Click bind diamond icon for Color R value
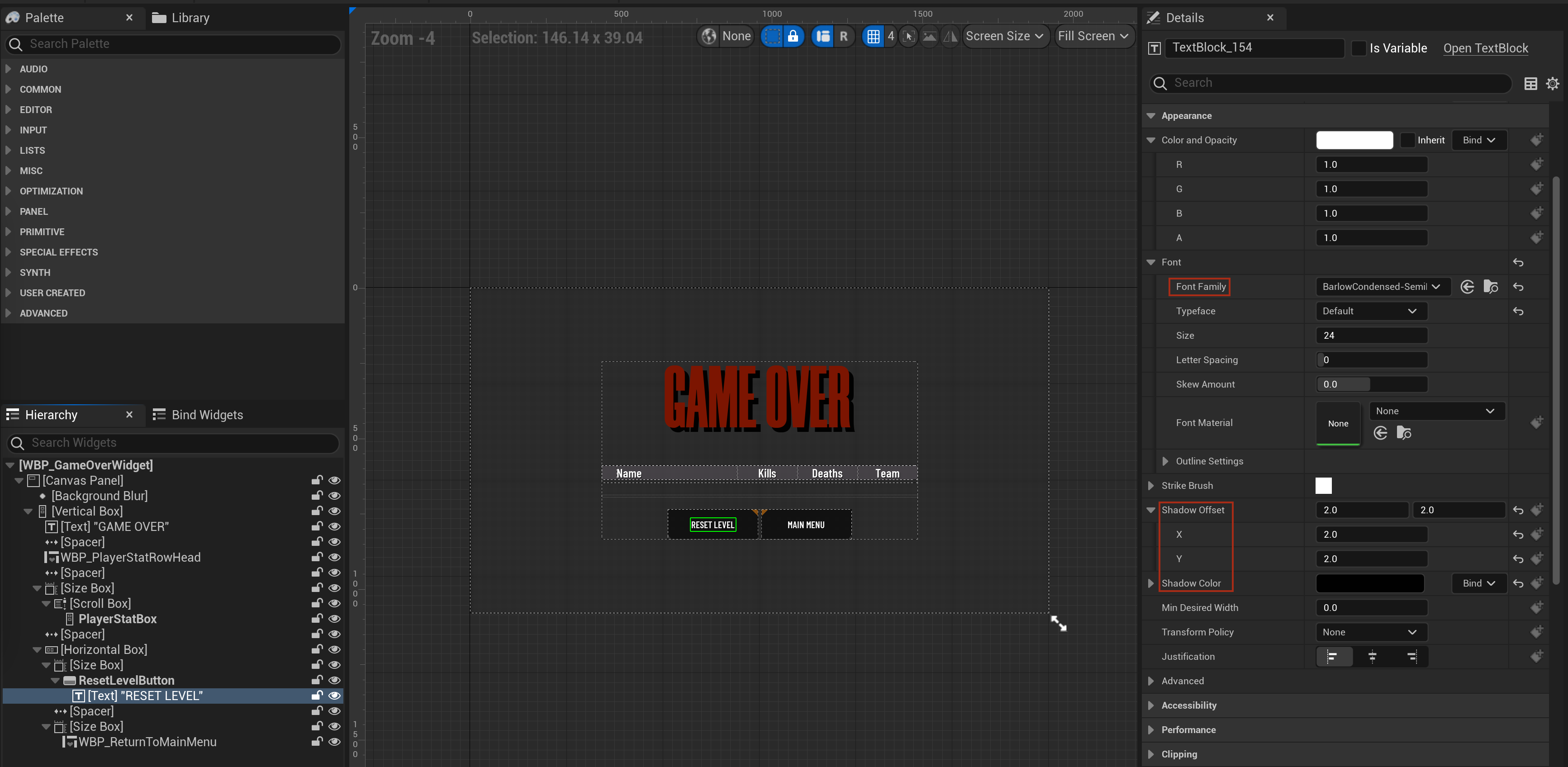1568x767 pixels. pyautogui.click(x=1536, y=165)
